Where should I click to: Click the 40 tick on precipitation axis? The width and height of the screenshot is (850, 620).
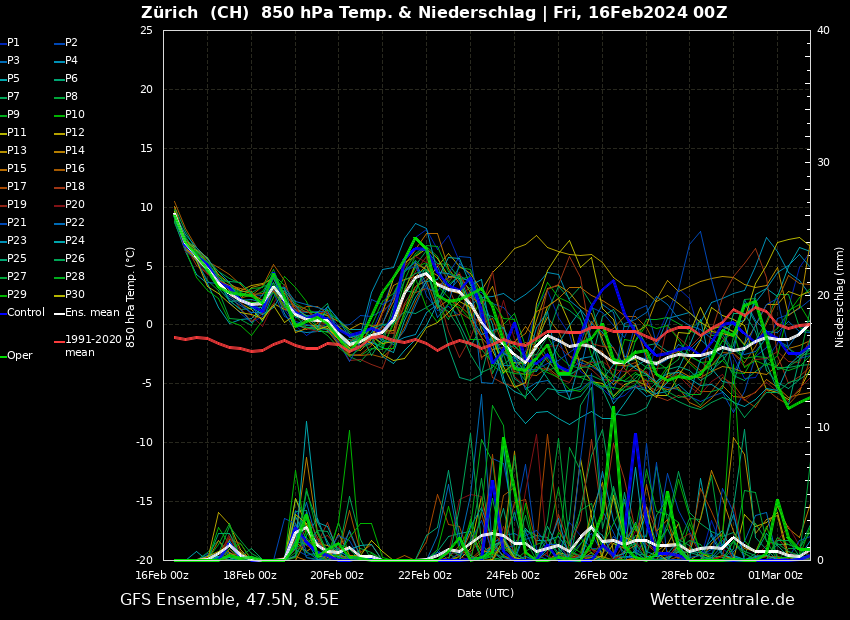(x=823, y=30)
